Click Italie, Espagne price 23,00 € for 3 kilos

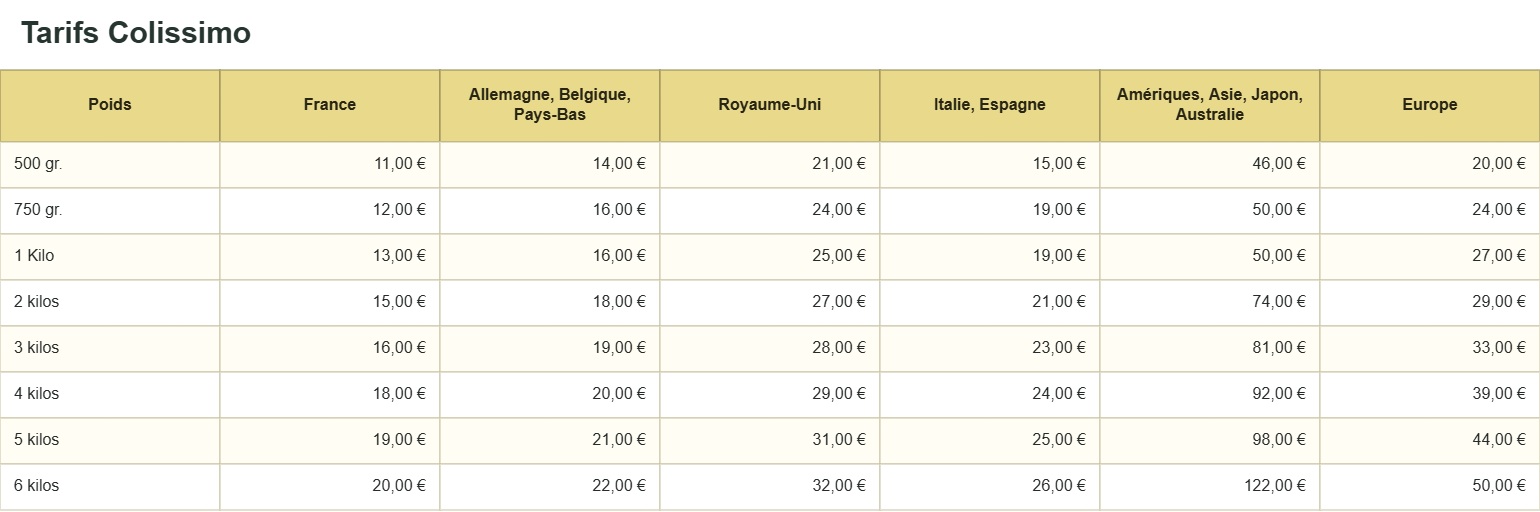(990, 348)
